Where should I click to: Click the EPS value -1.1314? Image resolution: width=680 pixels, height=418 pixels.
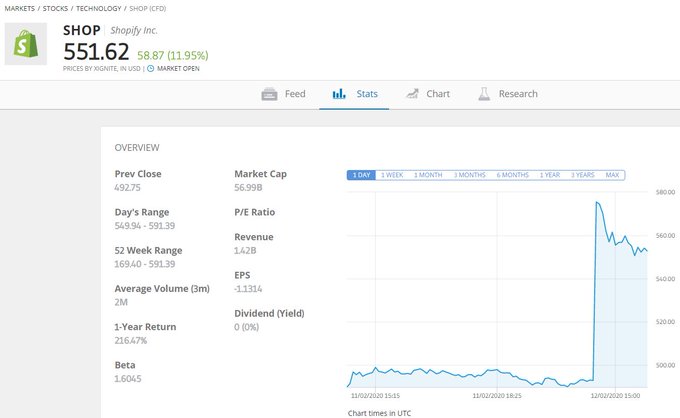[x=248, y=289]
